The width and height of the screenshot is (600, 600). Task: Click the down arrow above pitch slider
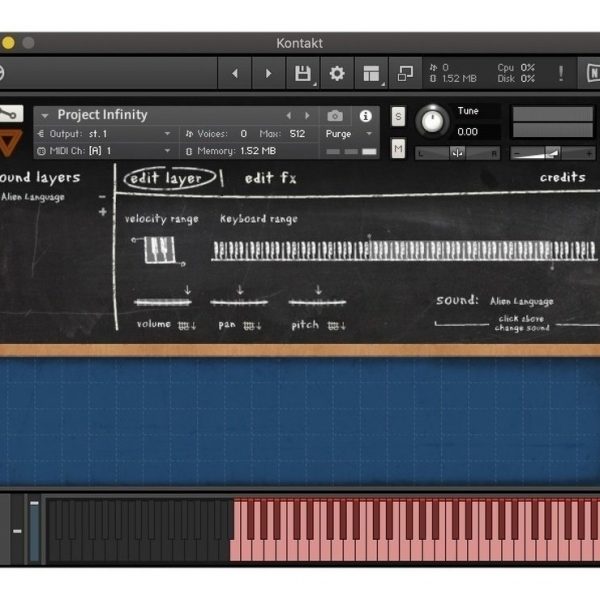pyautogui.click(x=318, y=290)
